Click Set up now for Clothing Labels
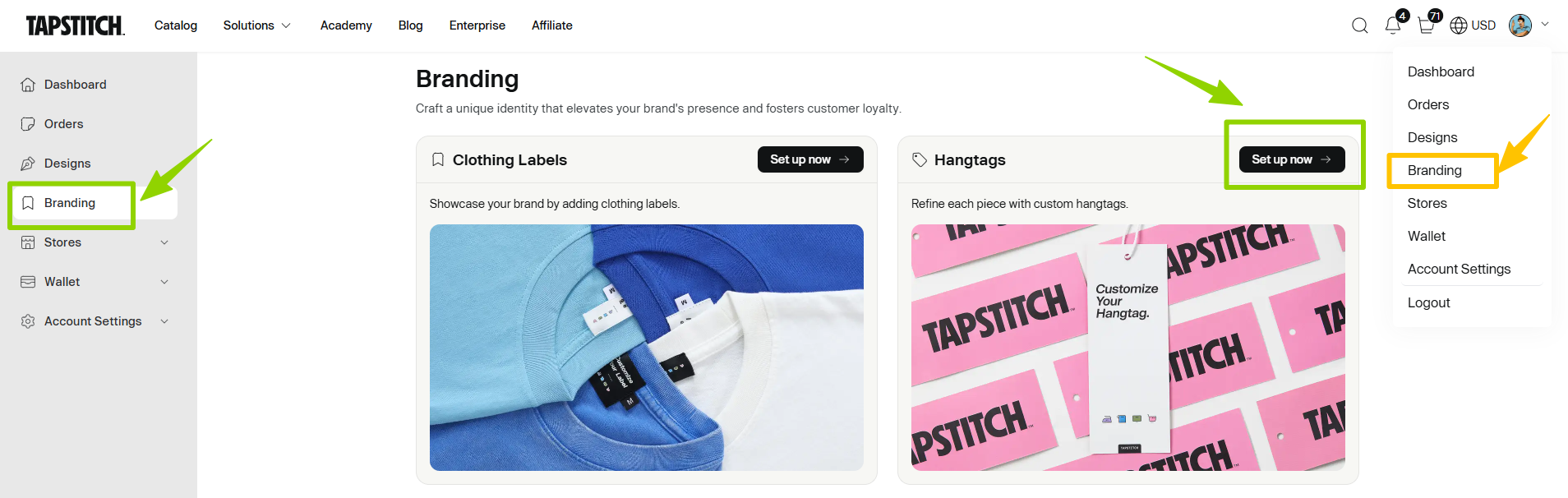 point(809,159)
